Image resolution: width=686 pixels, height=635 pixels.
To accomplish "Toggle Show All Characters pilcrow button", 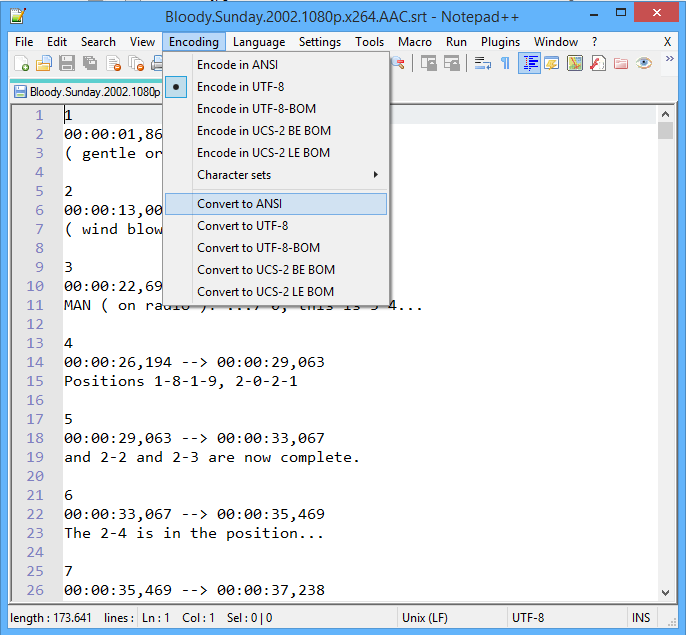I will point(506,63).
